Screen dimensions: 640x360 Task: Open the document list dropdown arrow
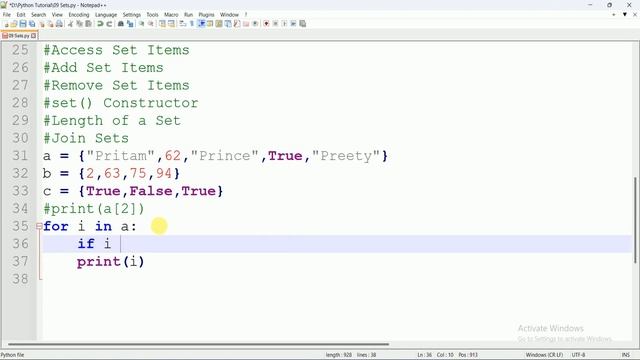(624, 15)
